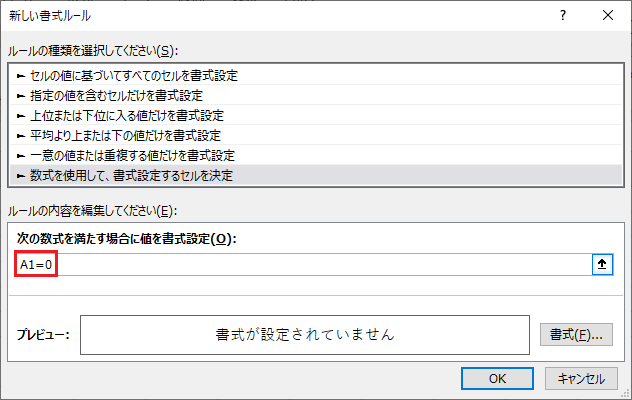Pick 一意の値または重複する値だけを書式設定 rule type
The height and width of the screenshot is (400, 632).
(x=126, y=155)
